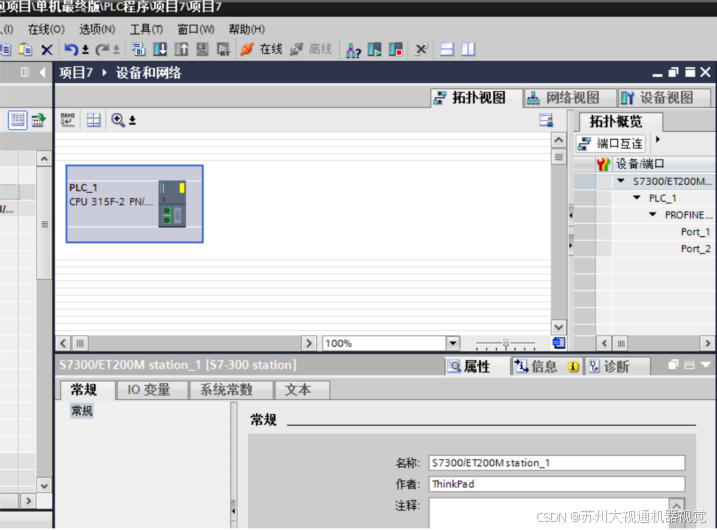717x530 pixels.
Task: Go offline with the 离线 button
Action: (x=311, y=49)
